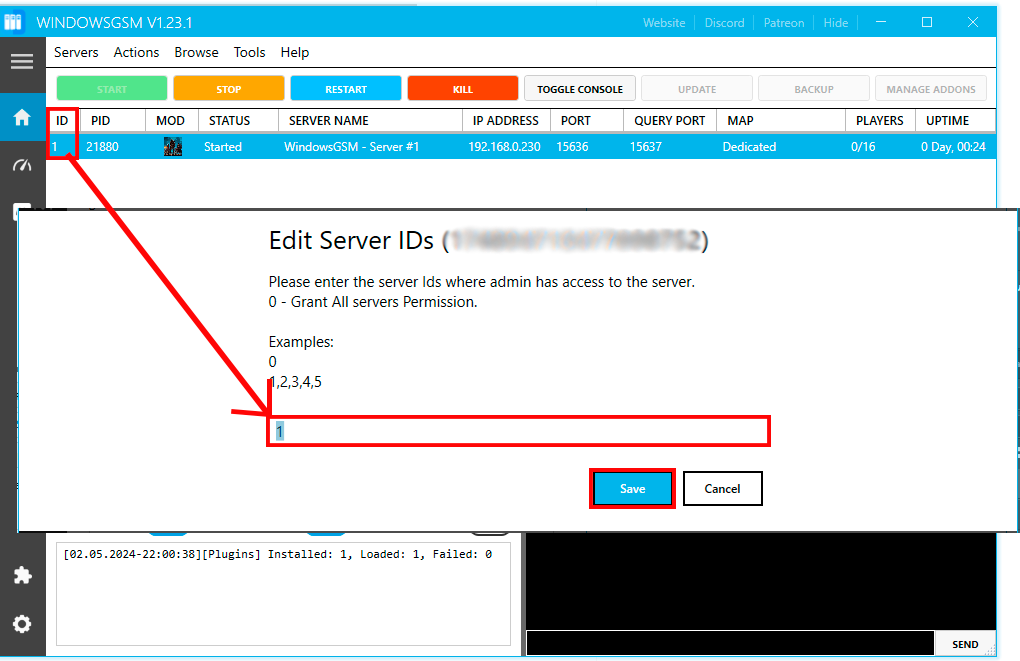Sort by the QUERY PORT column header

pos(670,120)
